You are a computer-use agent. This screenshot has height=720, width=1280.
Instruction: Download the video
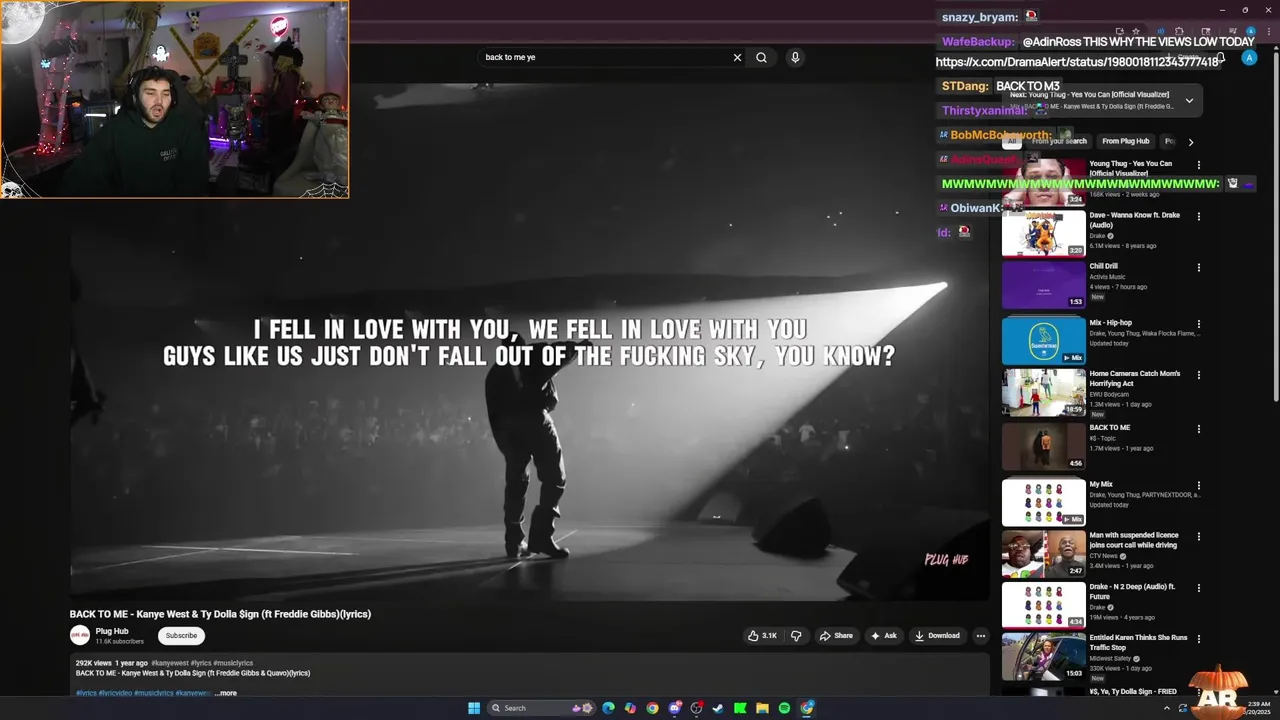[937, 635]
